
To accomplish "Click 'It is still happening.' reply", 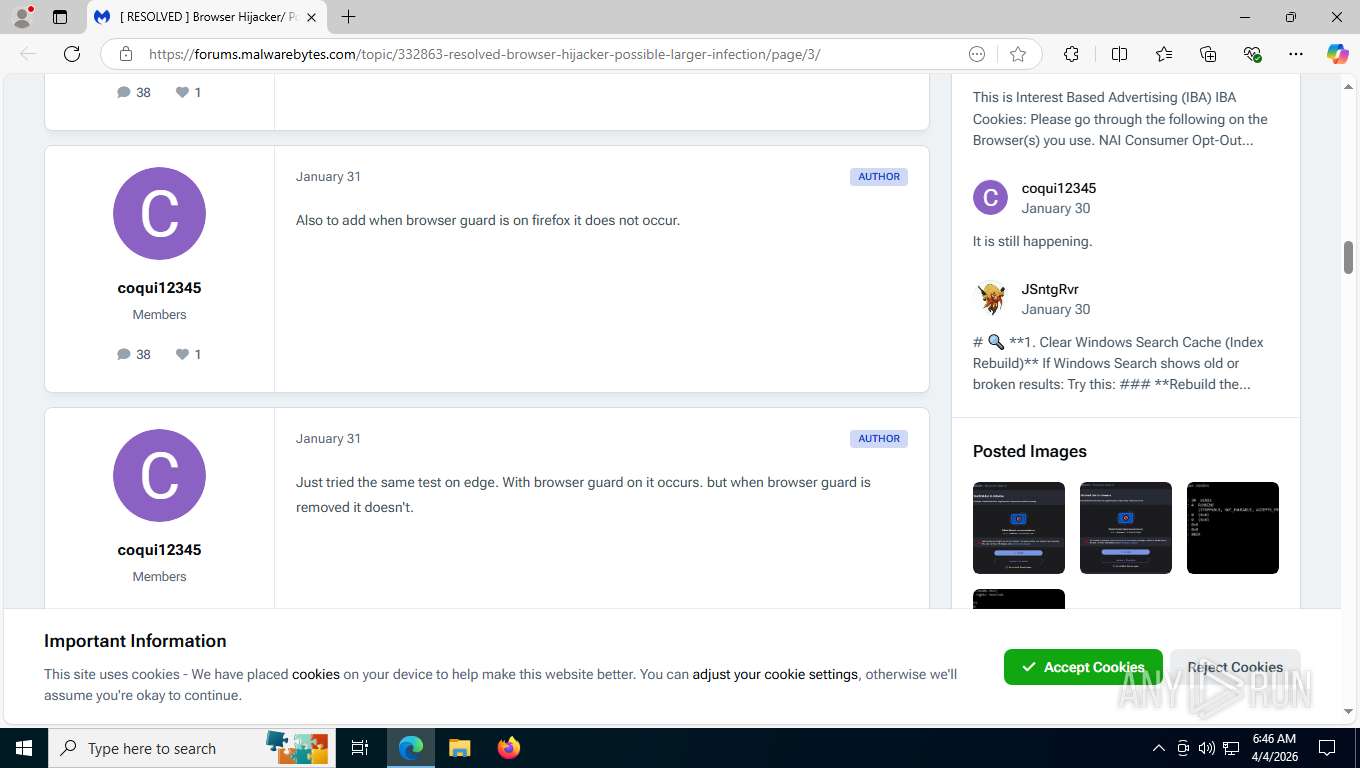I will pos(1032,241).
